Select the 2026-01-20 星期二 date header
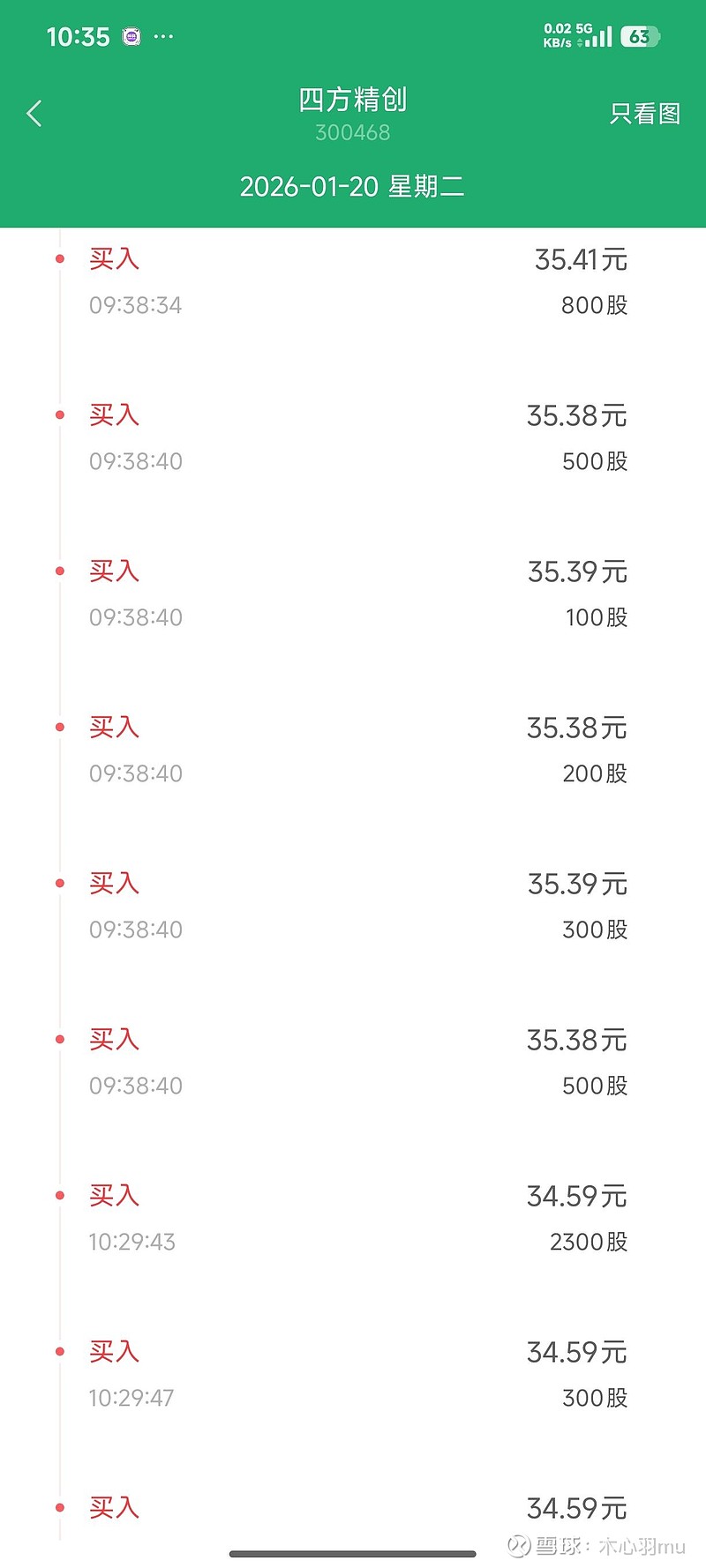 [352, 187]
